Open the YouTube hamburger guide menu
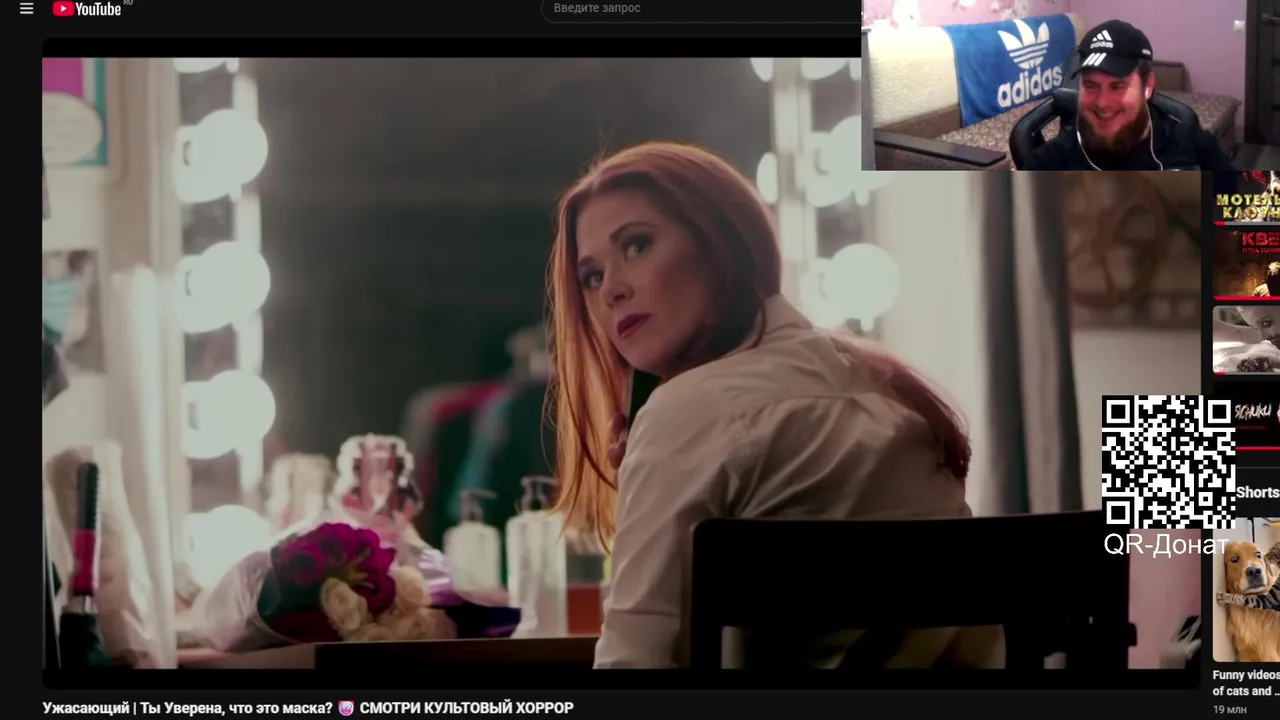 tap(27, 9)
